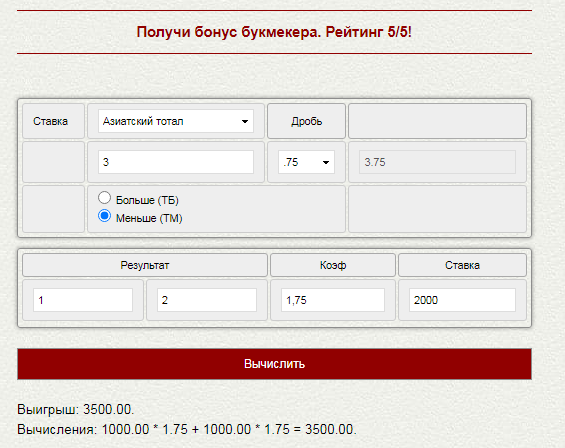Click the first result field containing 1
The image size is (565, 448).
tap(83, 300)
